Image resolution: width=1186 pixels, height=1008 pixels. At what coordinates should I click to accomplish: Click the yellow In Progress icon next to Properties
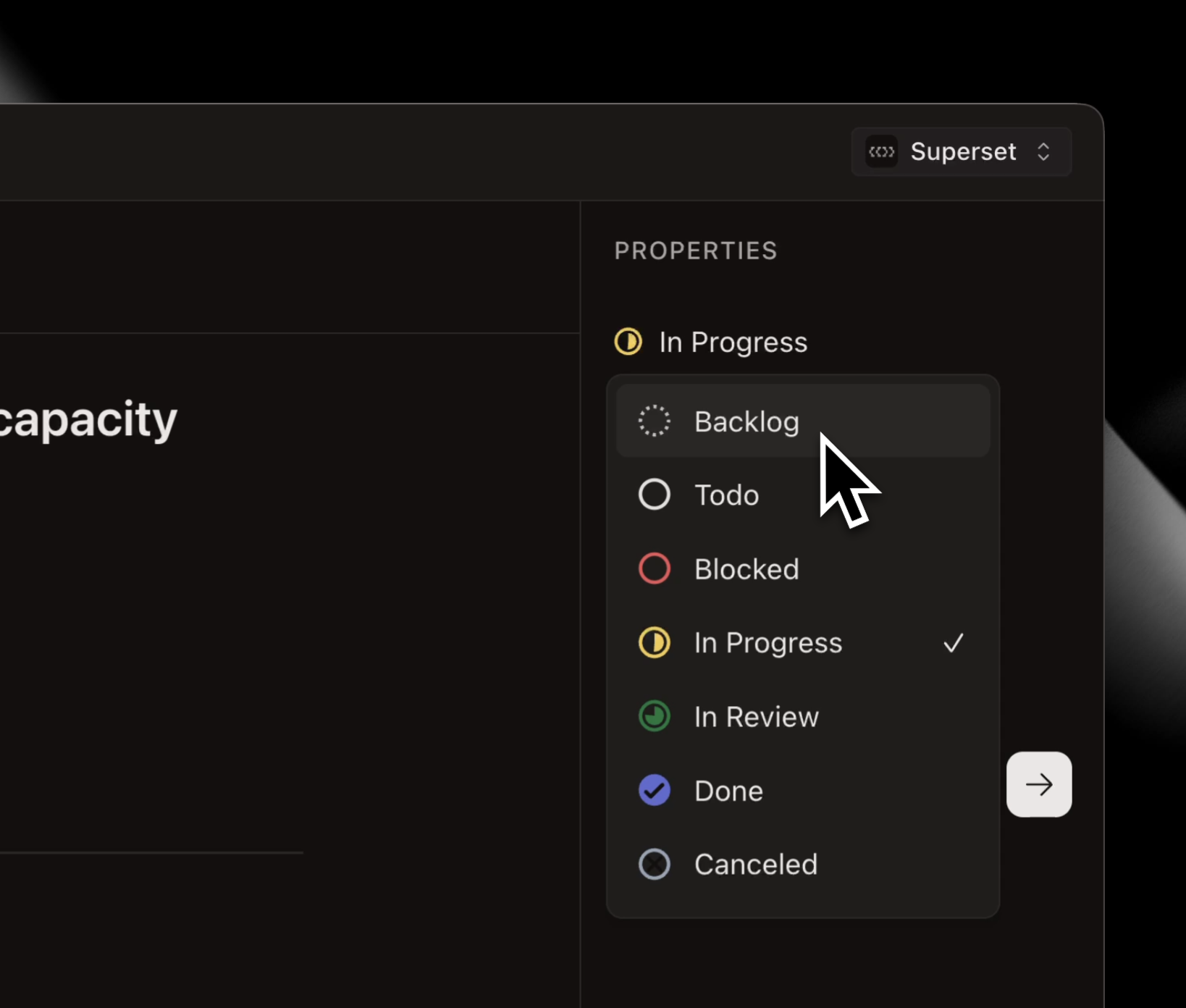pos(627,342)
